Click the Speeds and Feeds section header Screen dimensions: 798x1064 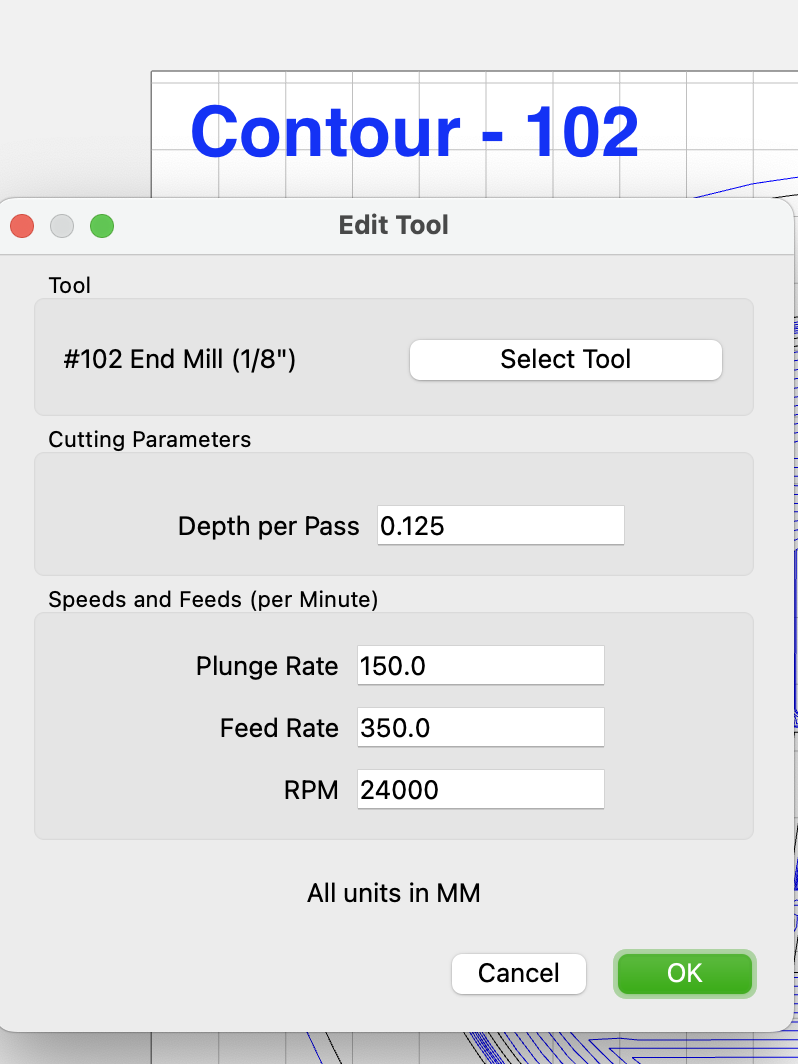pos(213,600)
